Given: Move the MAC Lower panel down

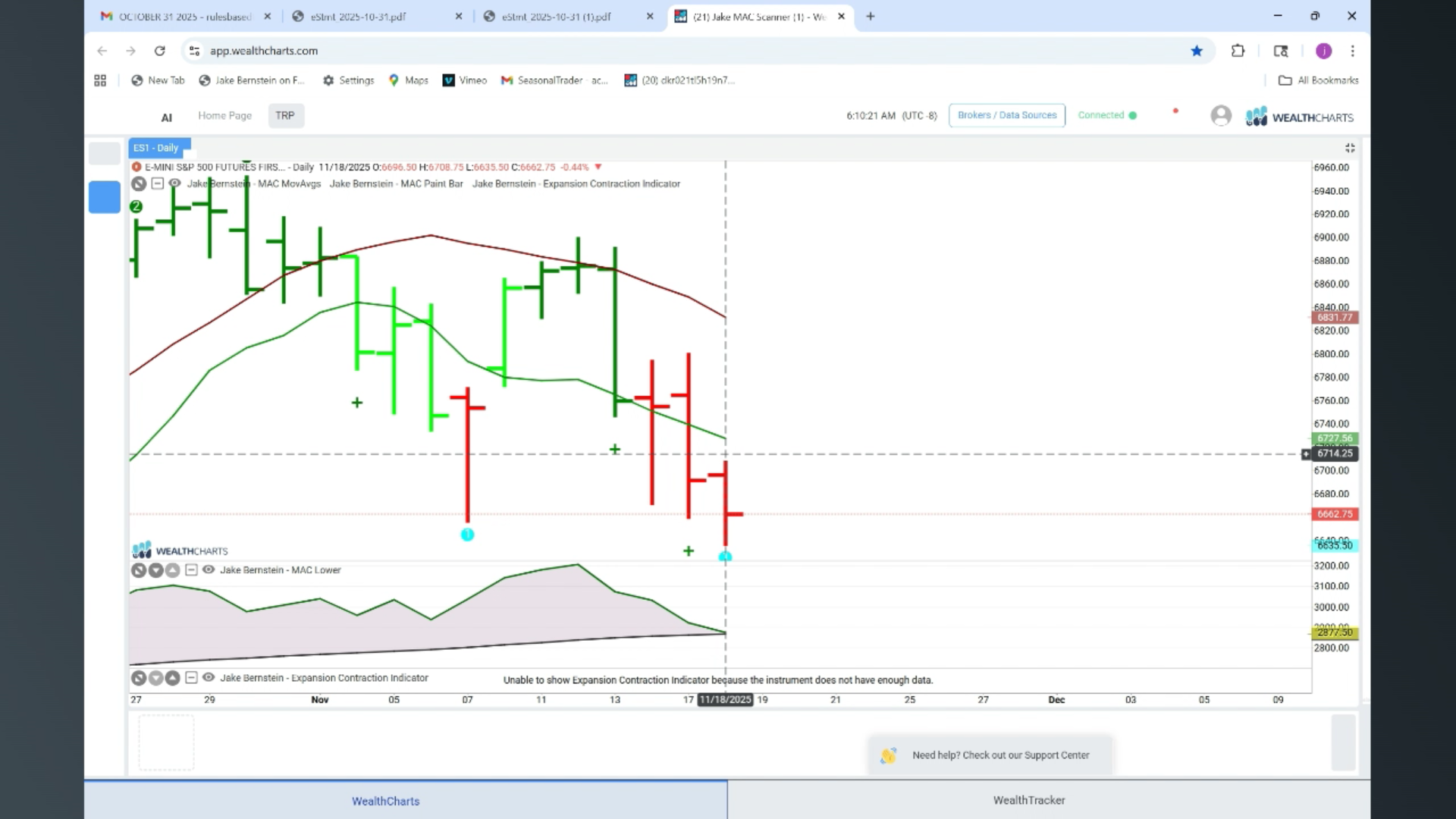Looking at the screenshot, I should click(x=155, y=570).
